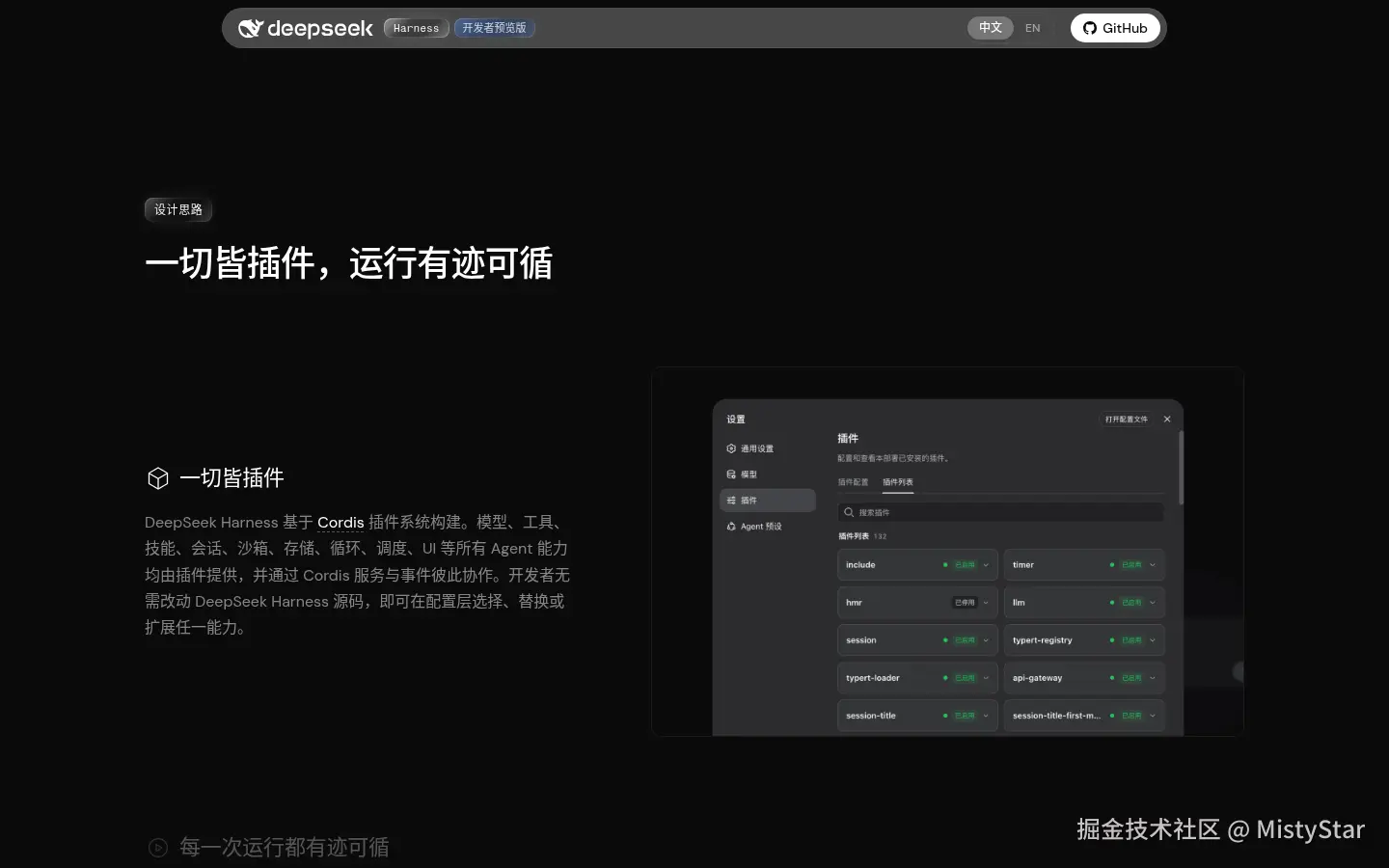Open 通用设置 in the settings sidebar
The width and height of the screenshot is (1389, 868).
click(768, 448)
